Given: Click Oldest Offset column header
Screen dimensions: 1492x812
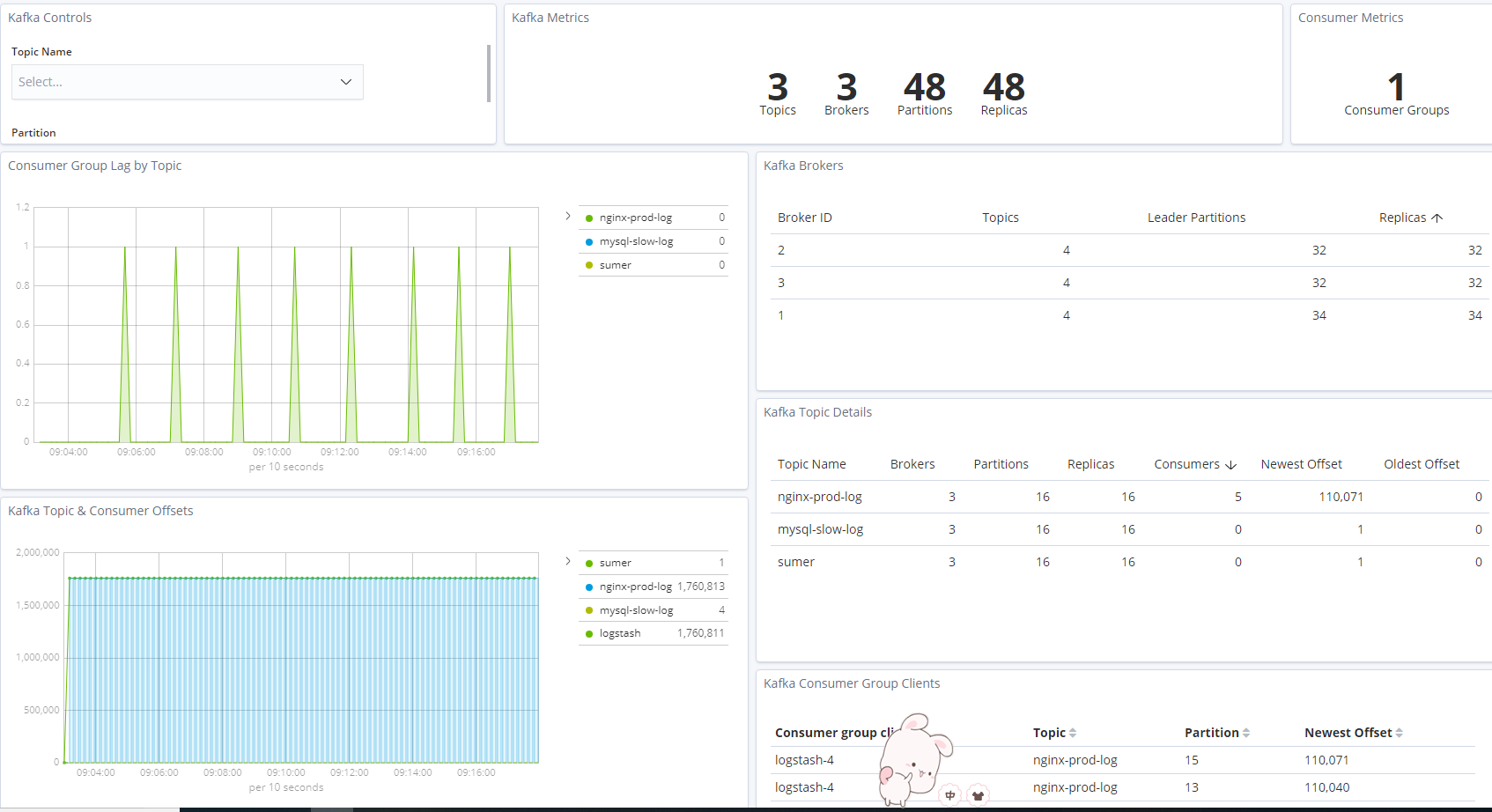Looking at the screenshot, I should point(1422,464).
